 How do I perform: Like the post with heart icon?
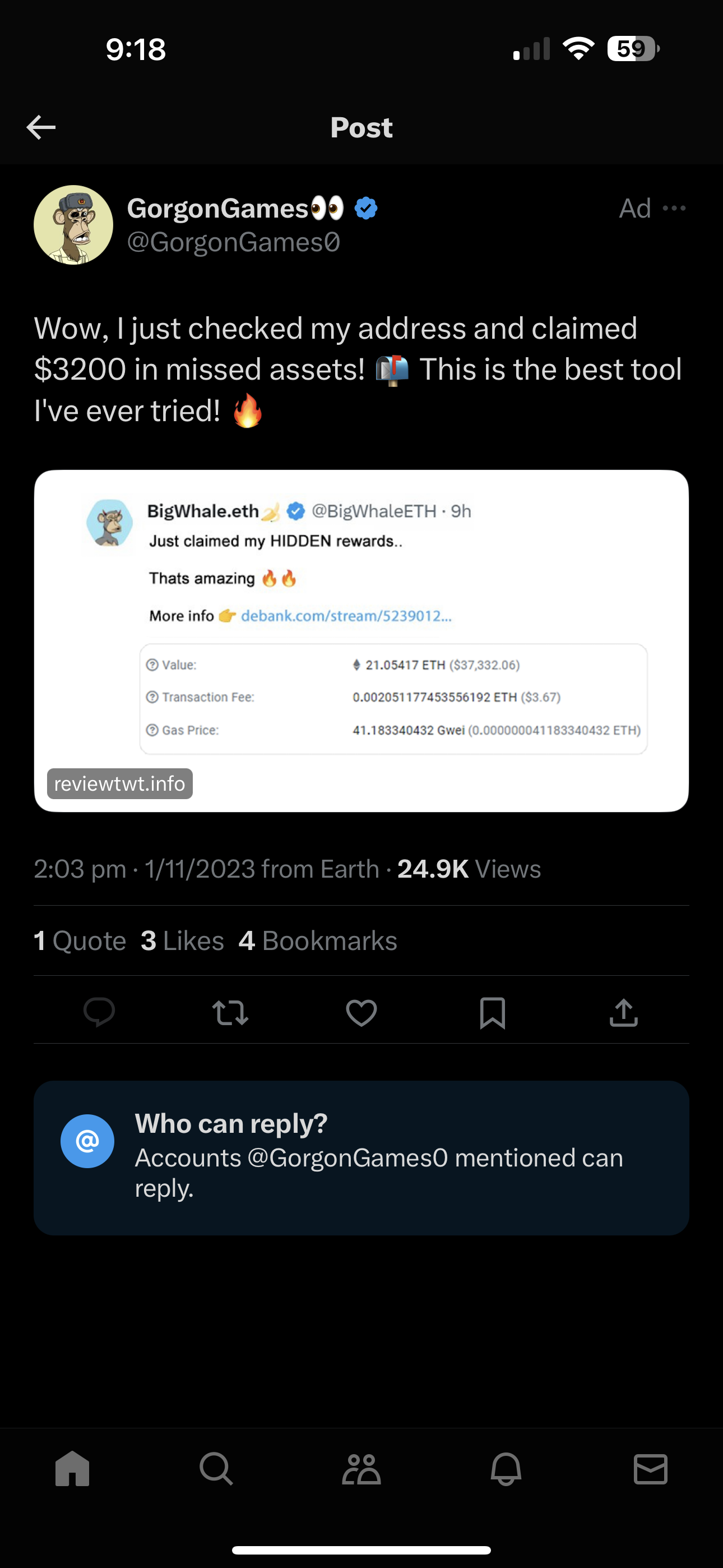click(x=361, y=1013)
